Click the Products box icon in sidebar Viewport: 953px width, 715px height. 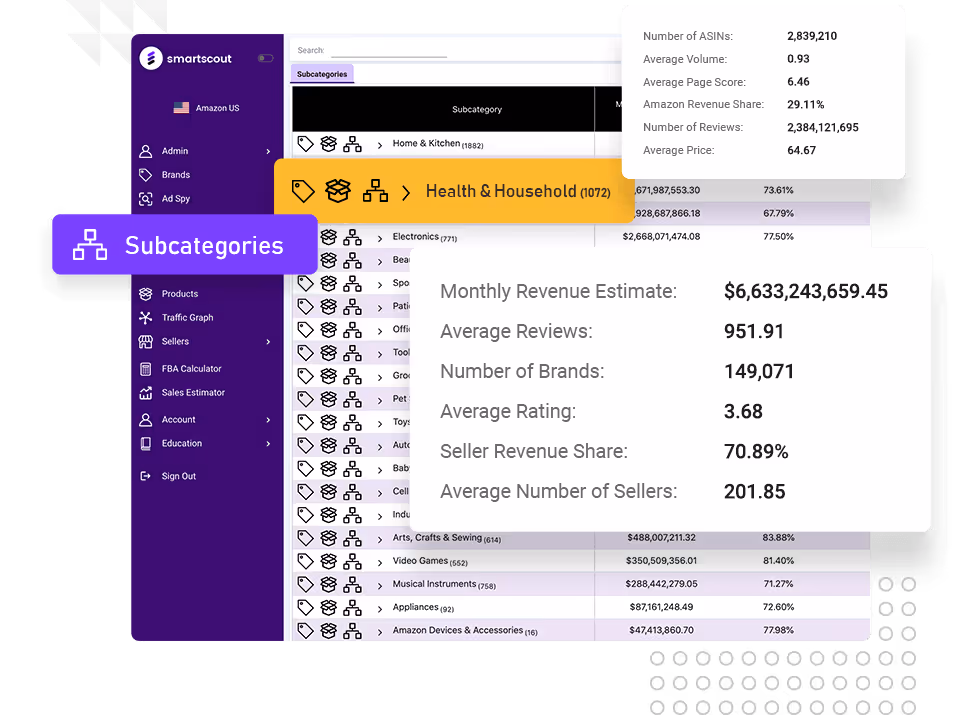click(145, 294)
